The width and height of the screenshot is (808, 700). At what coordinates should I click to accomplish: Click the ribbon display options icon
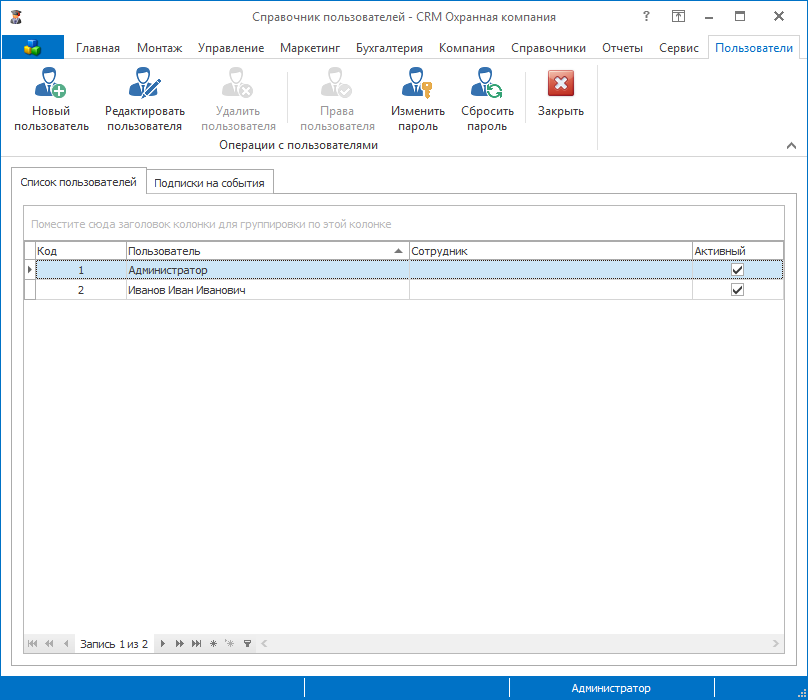678,16
